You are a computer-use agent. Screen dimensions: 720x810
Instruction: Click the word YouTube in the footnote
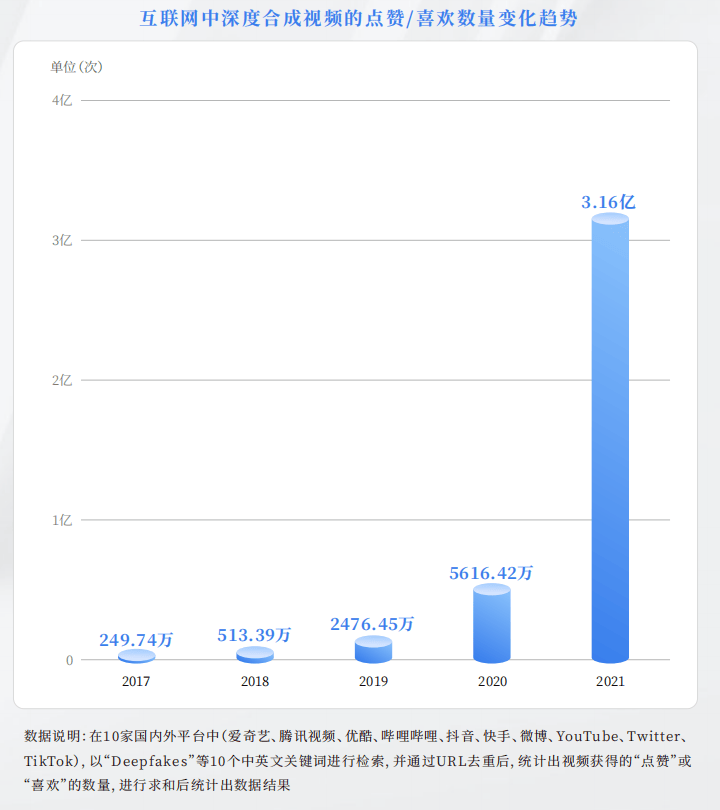coord(588,736)
